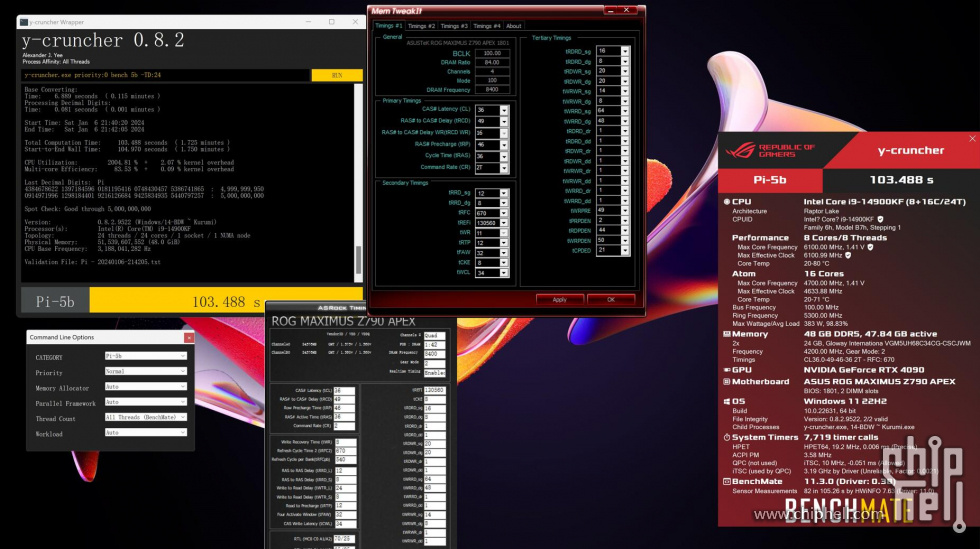Expand the tRRD_sg dropdown in Secondary Timings

click(x=504, y=193)
